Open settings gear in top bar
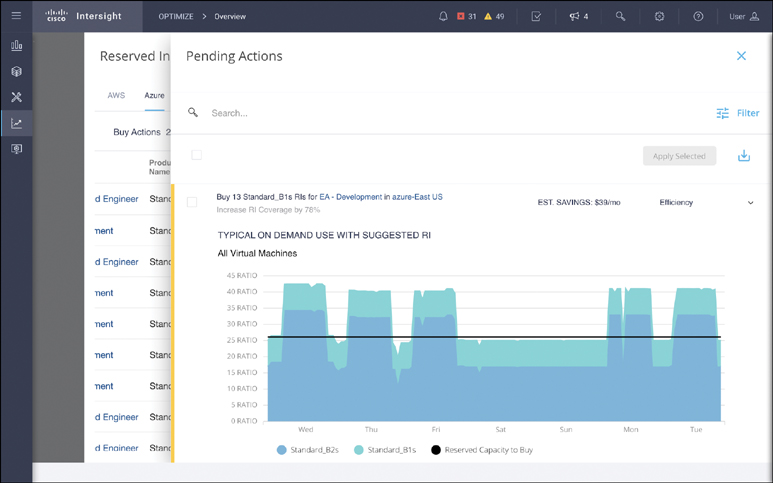Screen dimensions: 773x483 [659, 16]
